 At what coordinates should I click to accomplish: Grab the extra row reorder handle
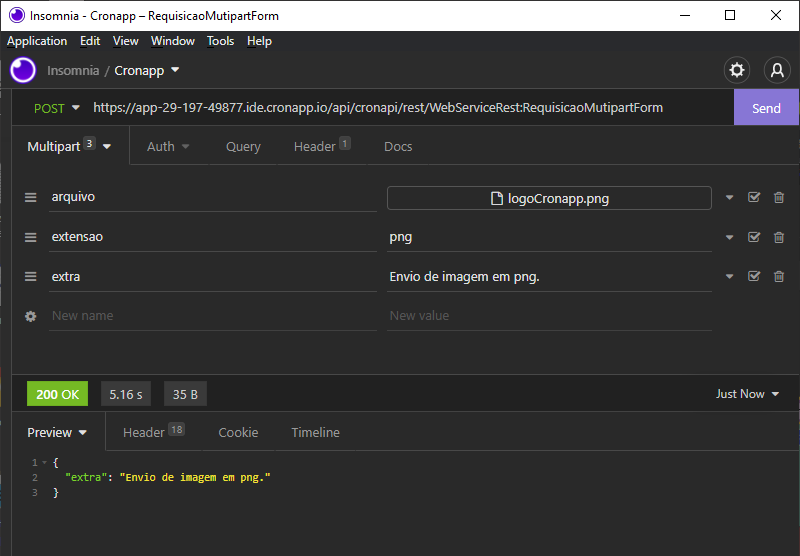[x=31, y=276]
